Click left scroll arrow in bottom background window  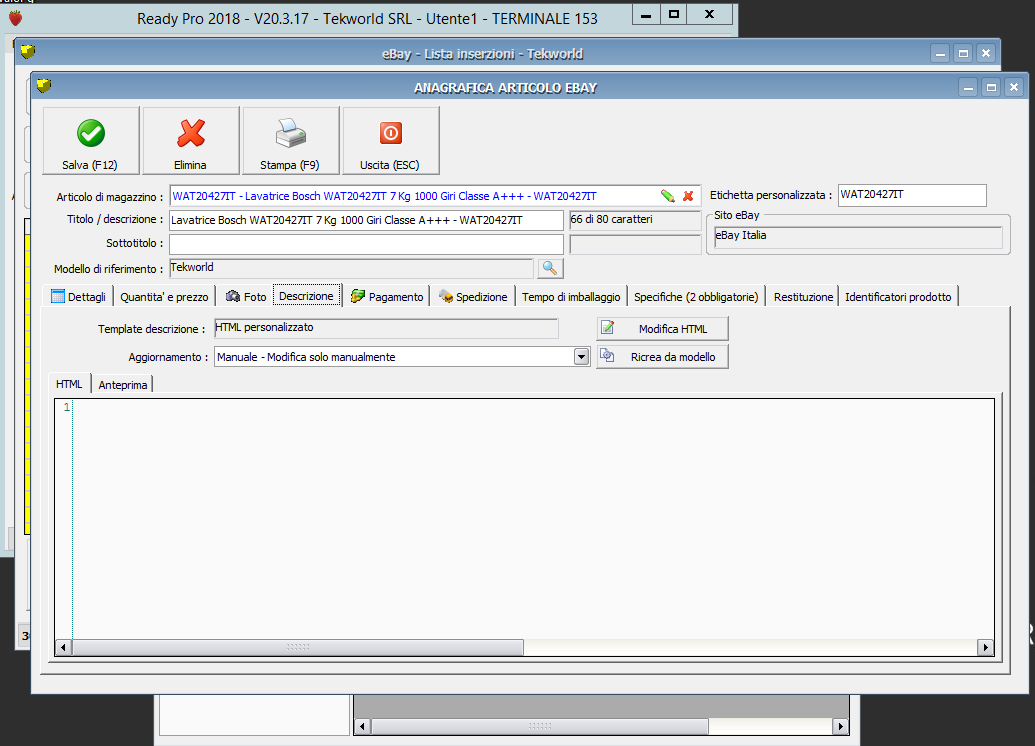click(x=362, y=726)
